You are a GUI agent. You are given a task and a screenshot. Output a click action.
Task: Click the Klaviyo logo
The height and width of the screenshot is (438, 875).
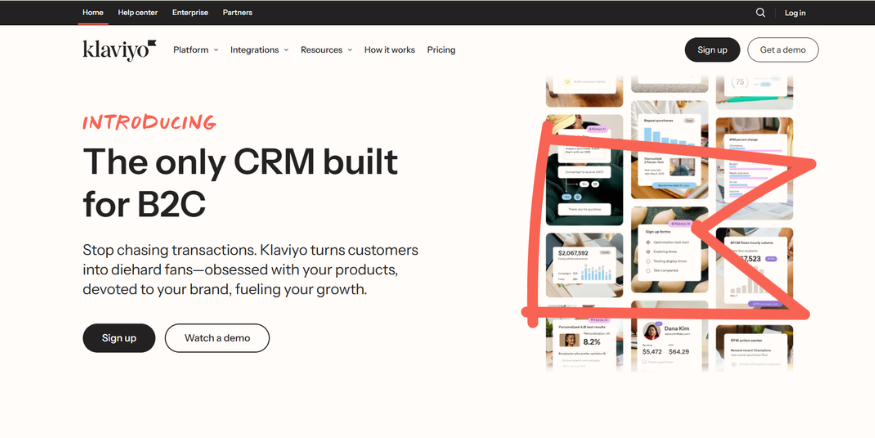pyautogui.click(x=119, y=50)
